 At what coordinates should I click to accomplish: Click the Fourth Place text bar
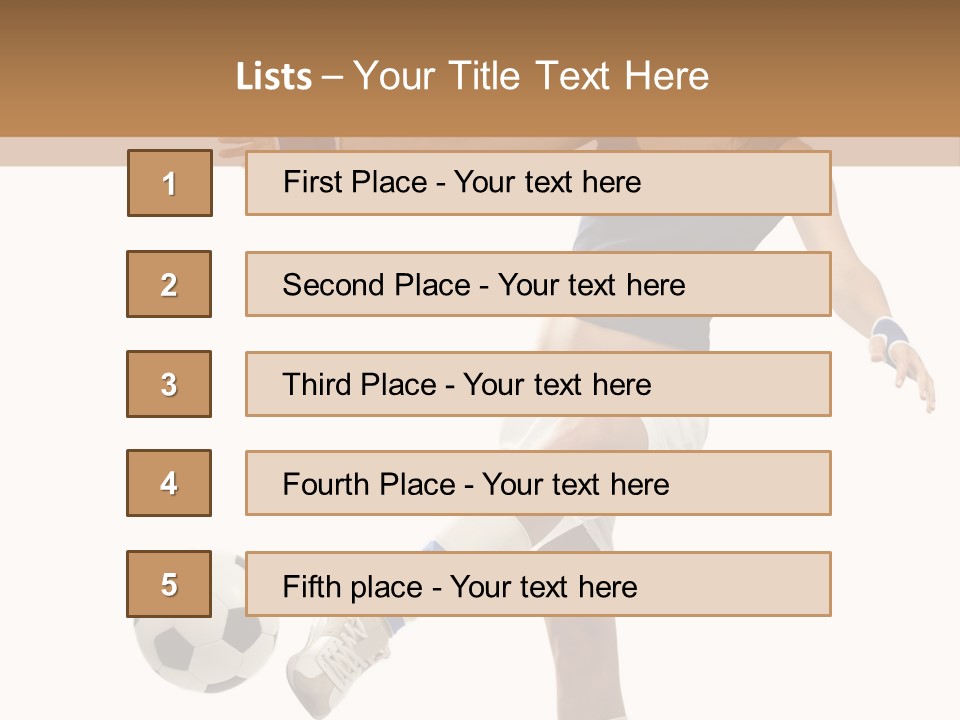538,483
